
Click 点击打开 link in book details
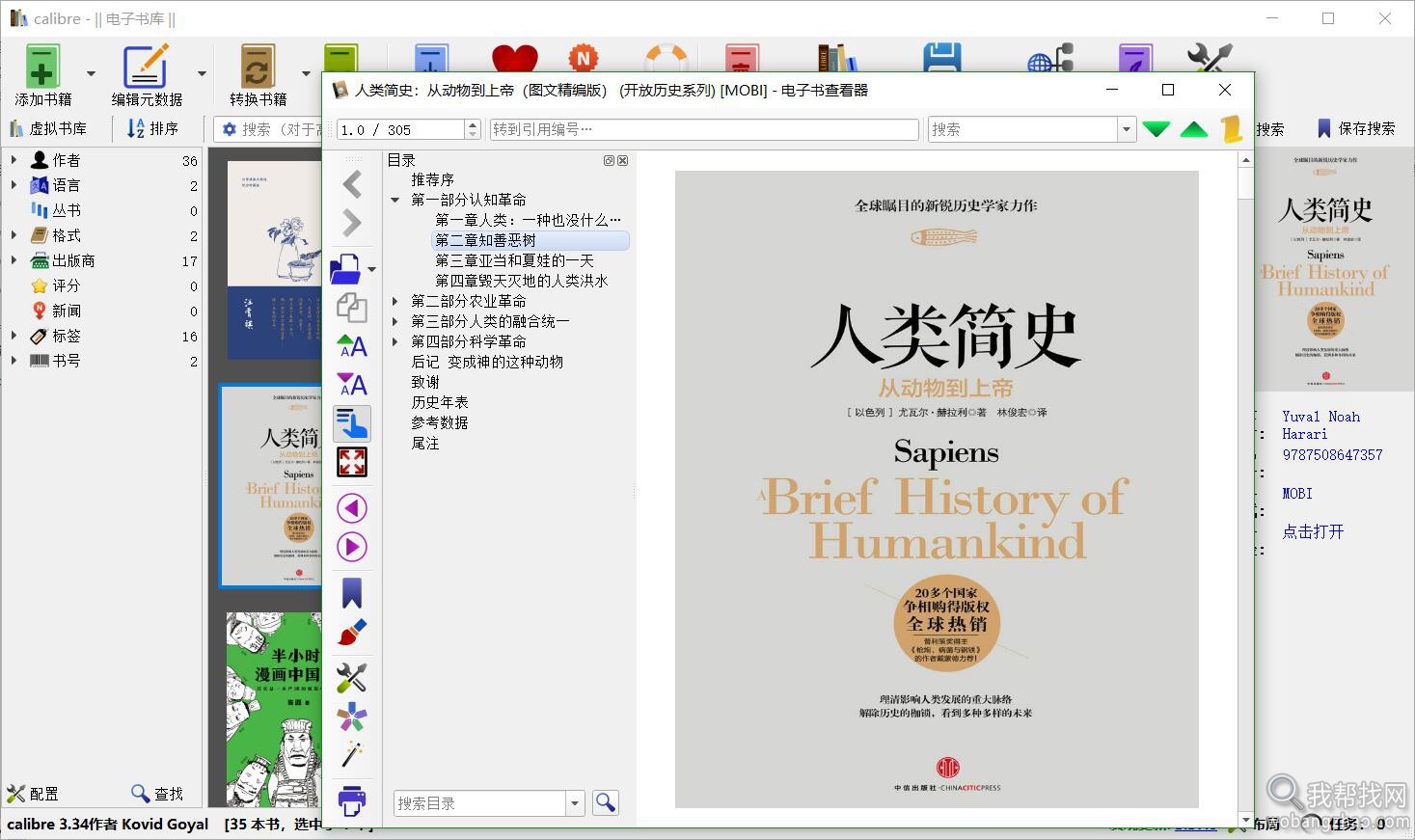(1313, 531)
